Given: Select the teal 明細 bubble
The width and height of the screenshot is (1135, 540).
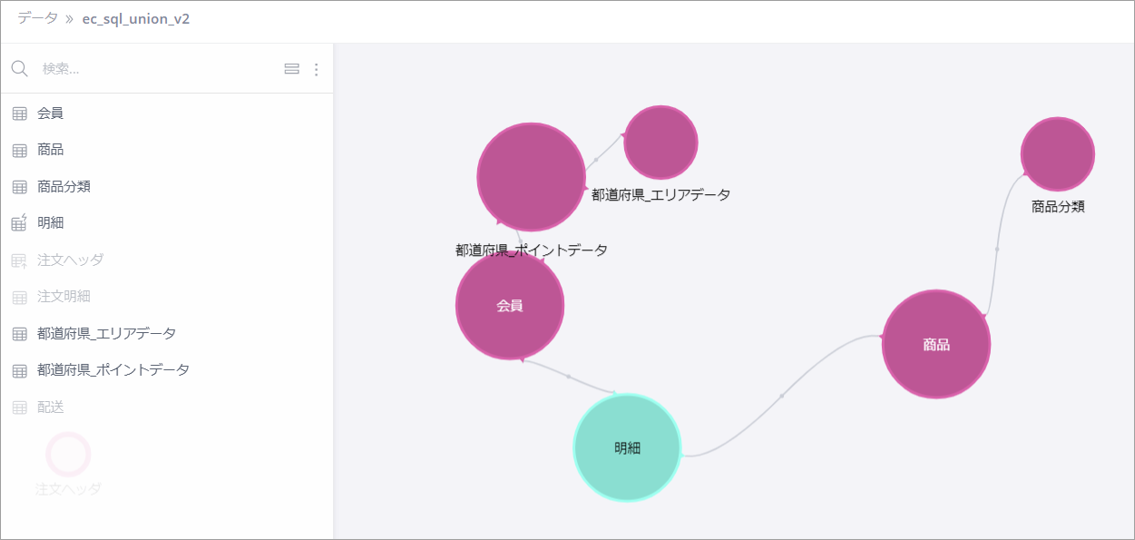Looking at the screenshot, I should click(627, 448).
